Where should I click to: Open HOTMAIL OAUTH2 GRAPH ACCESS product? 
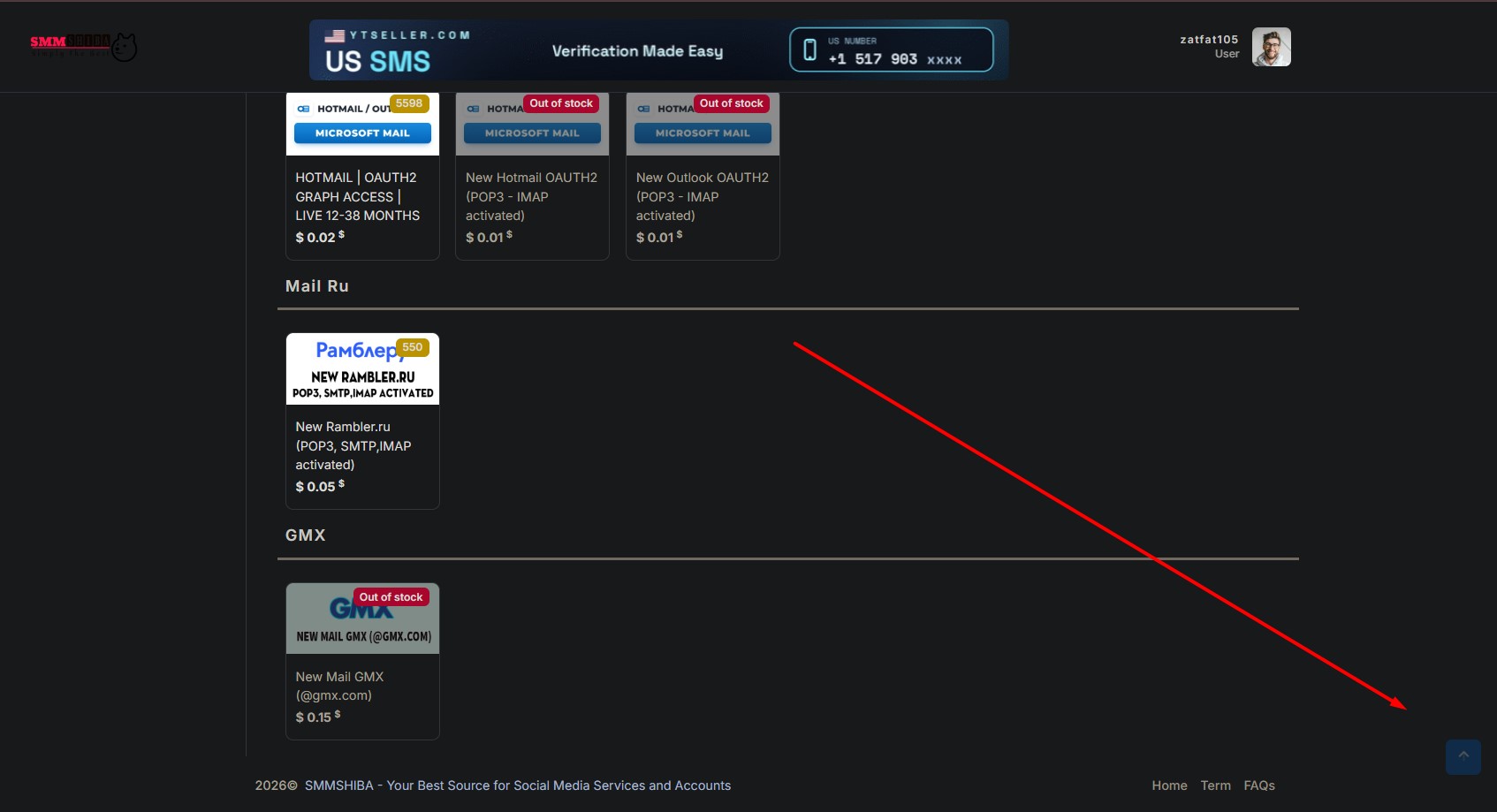pyautogui.click(x=357, y=196)
